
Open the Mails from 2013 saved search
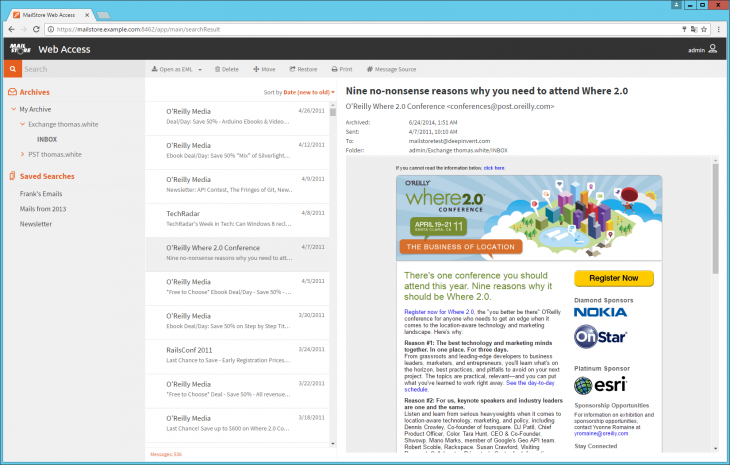(x=43, y=209)
